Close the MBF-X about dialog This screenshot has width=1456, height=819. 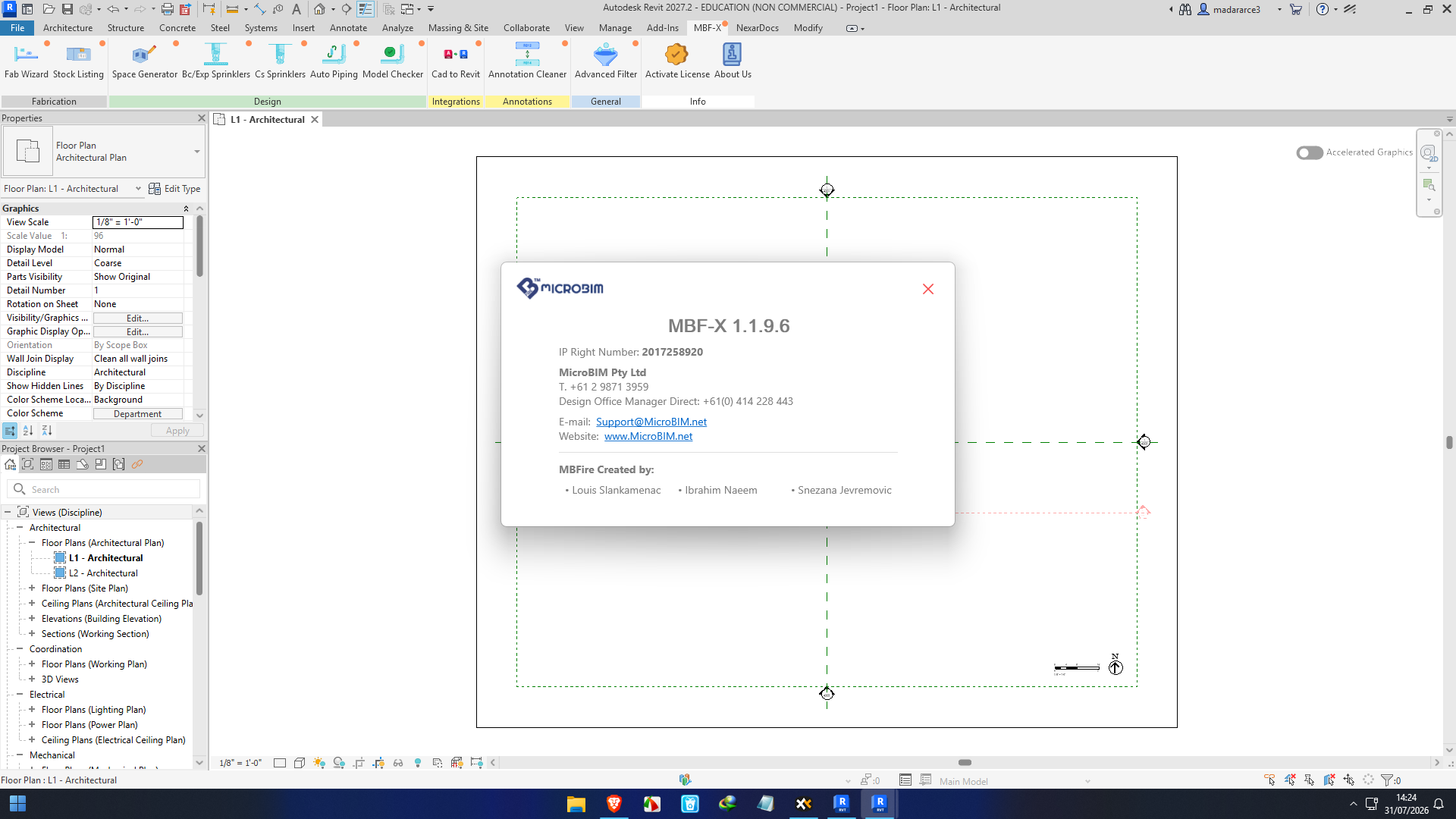click(x=928, y=289)
